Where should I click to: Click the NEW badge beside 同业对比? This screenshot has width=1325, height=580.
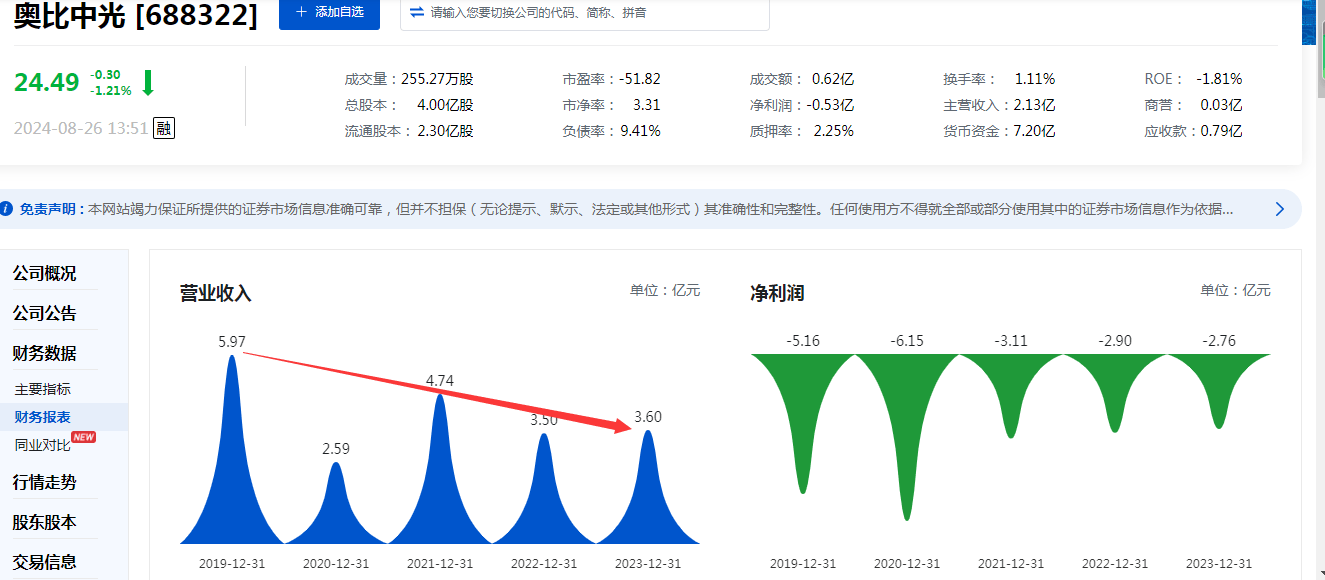coord(84,437)
